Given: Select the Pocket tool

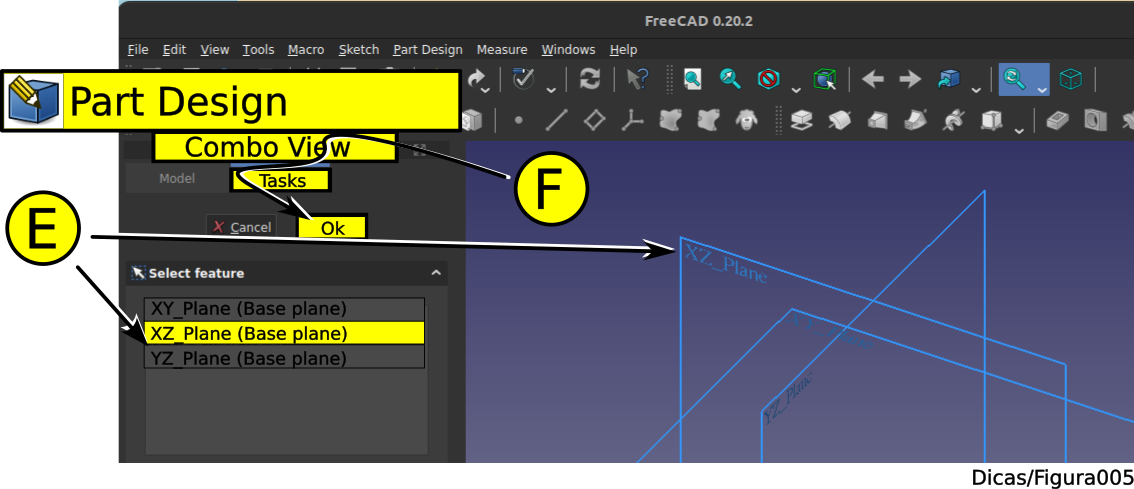Looking at the screenshot, I should (x=1057, y=120).
